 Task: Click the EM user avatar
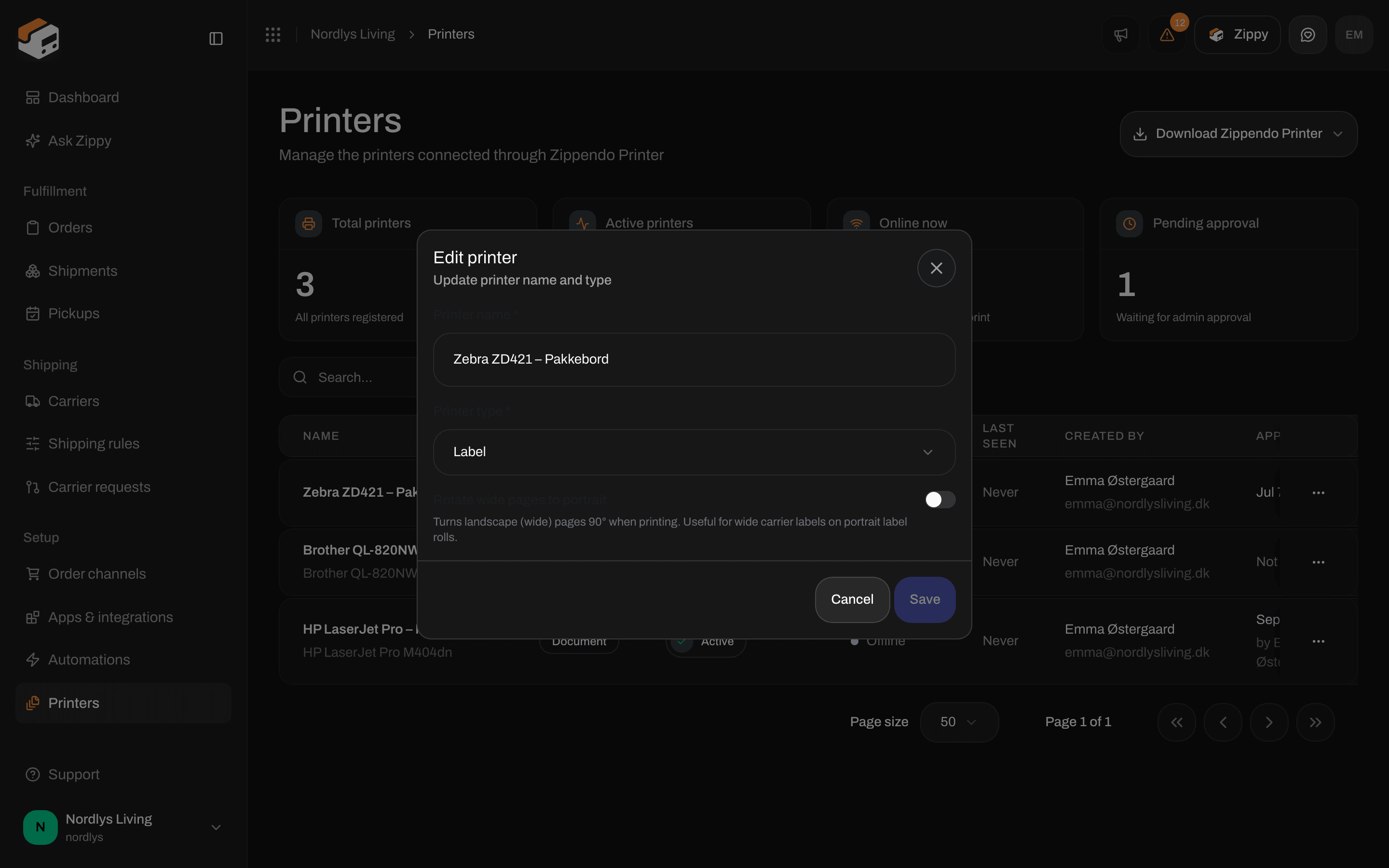[1354, 34]
